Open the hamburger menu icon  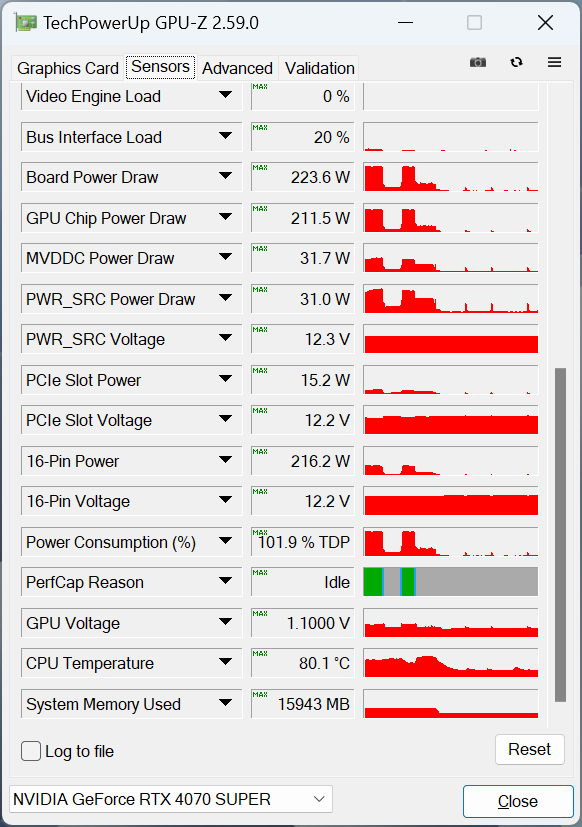pos(554,62)
